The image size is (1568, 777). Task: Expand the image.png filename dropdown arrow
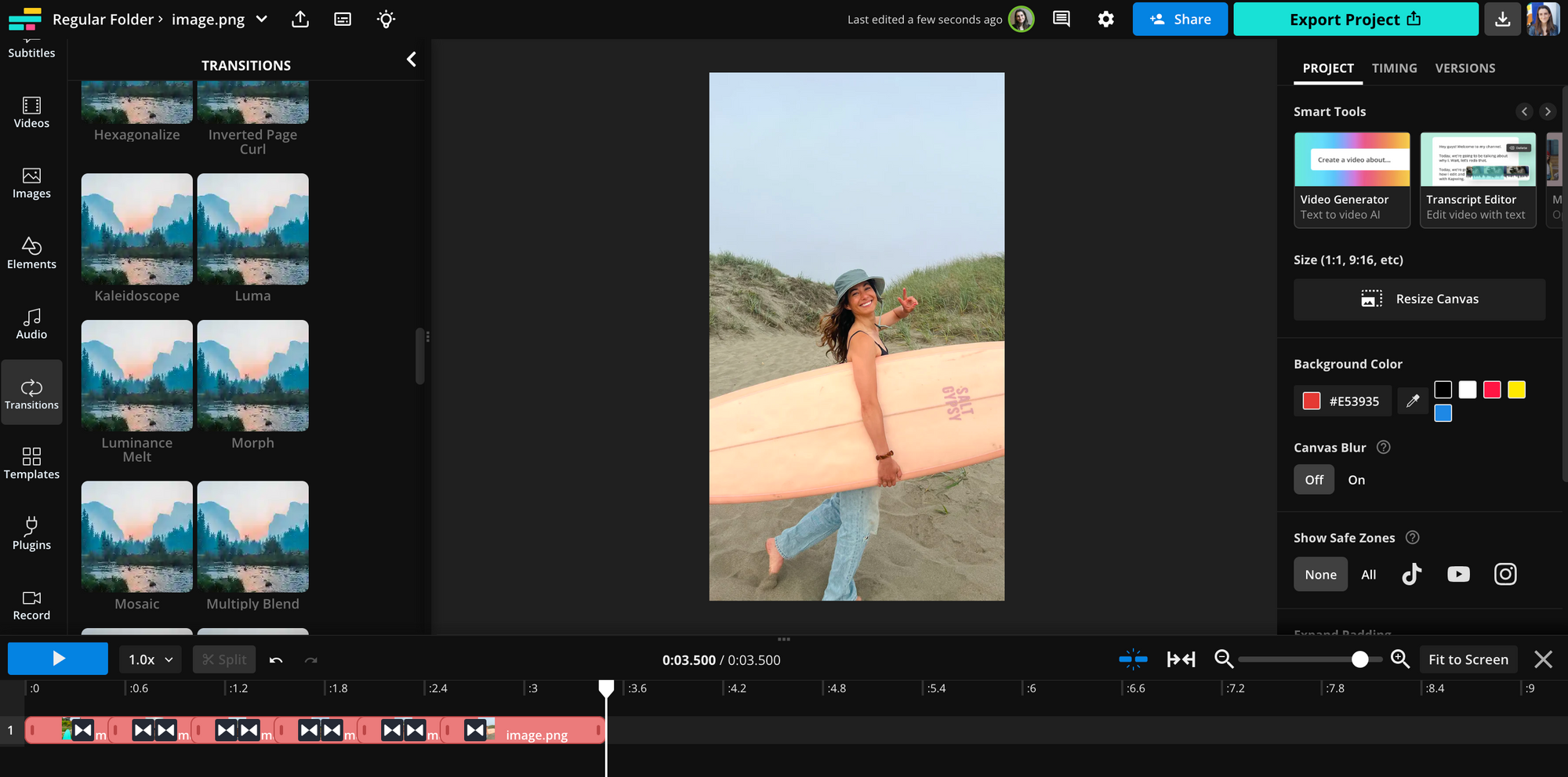262,20
